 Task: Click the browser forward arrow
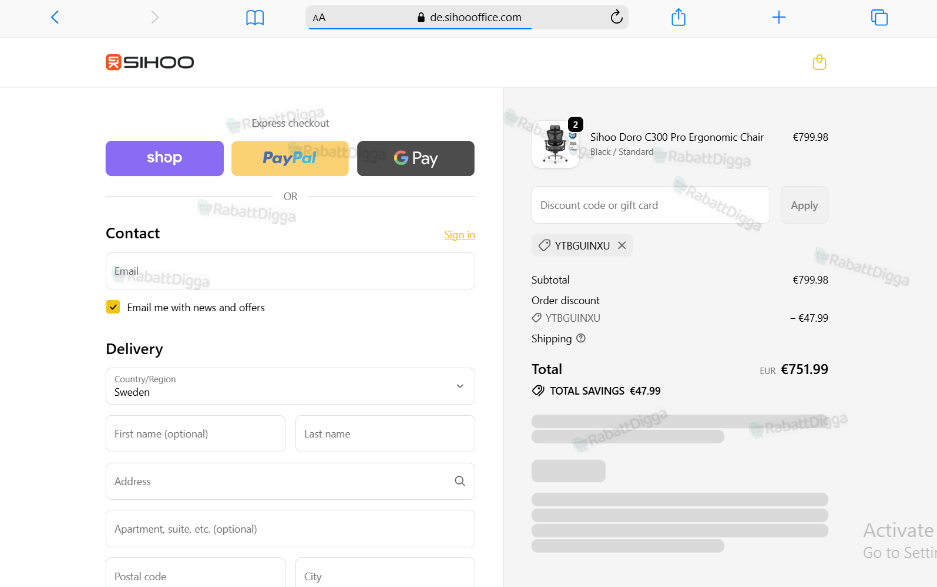[155, 17]
